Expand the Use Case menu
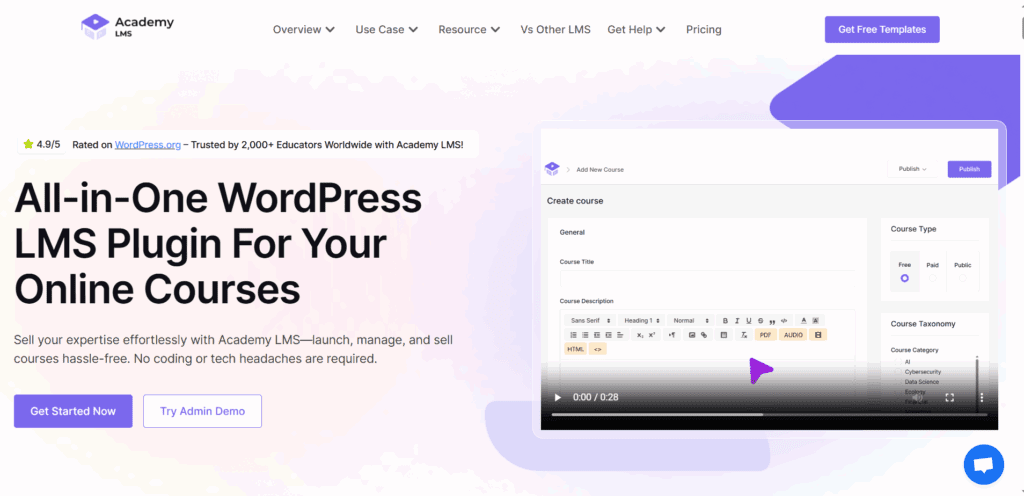Viewport: 1024px width, 496px height. click(387, 29)
